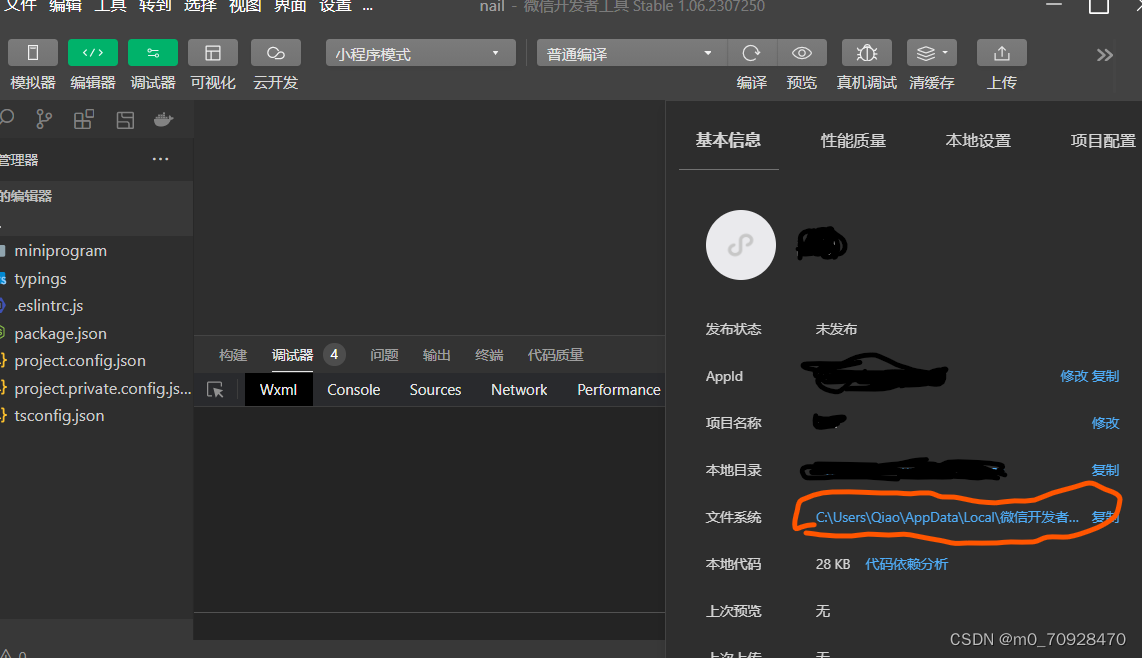Open the 设置 menu in menu bar
Viewport: 1142px width, 658px height.
click(x=335, y=6)
